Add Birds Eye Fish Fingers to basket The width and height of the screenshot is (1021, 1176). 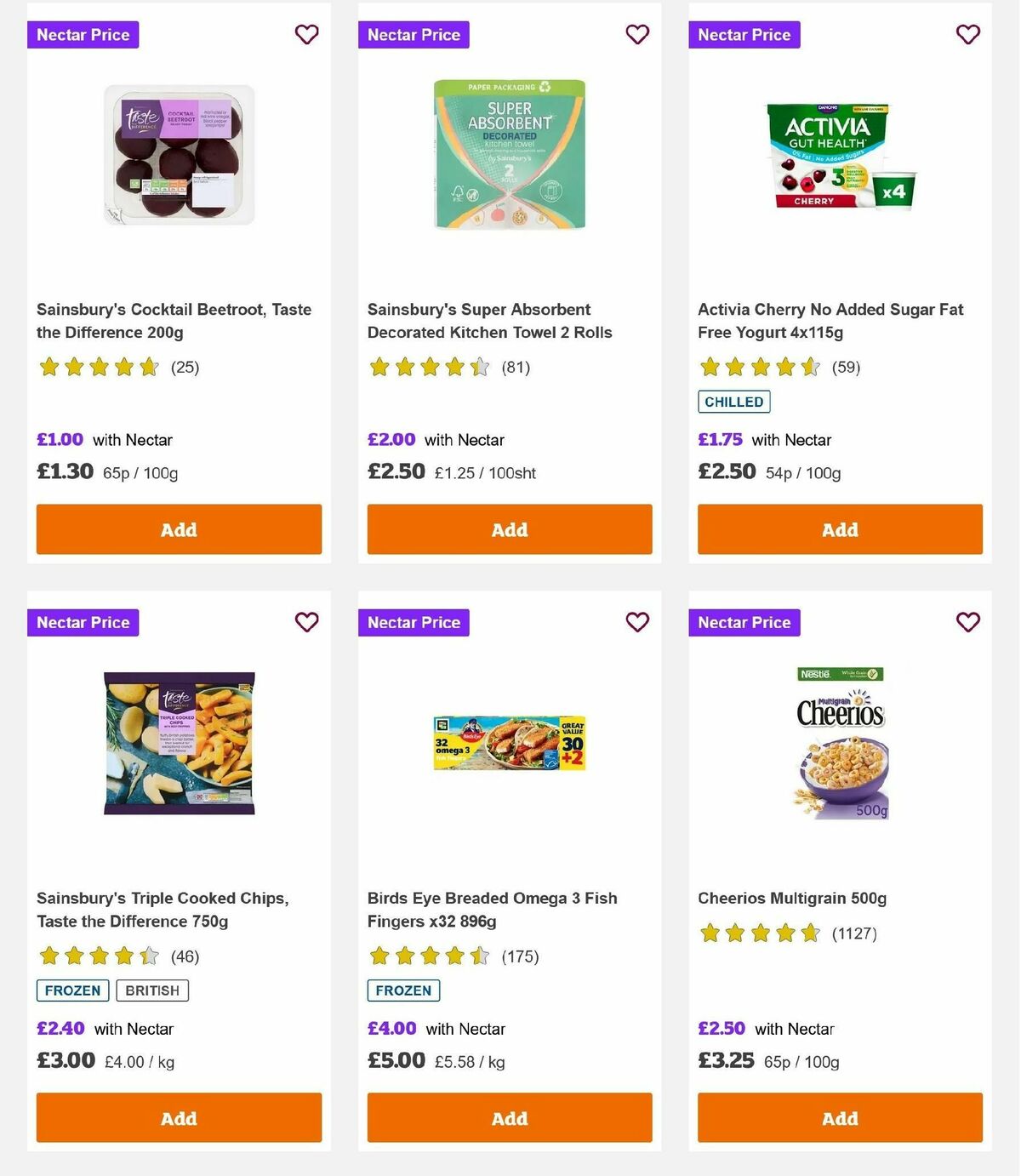tap(509, 1118)
